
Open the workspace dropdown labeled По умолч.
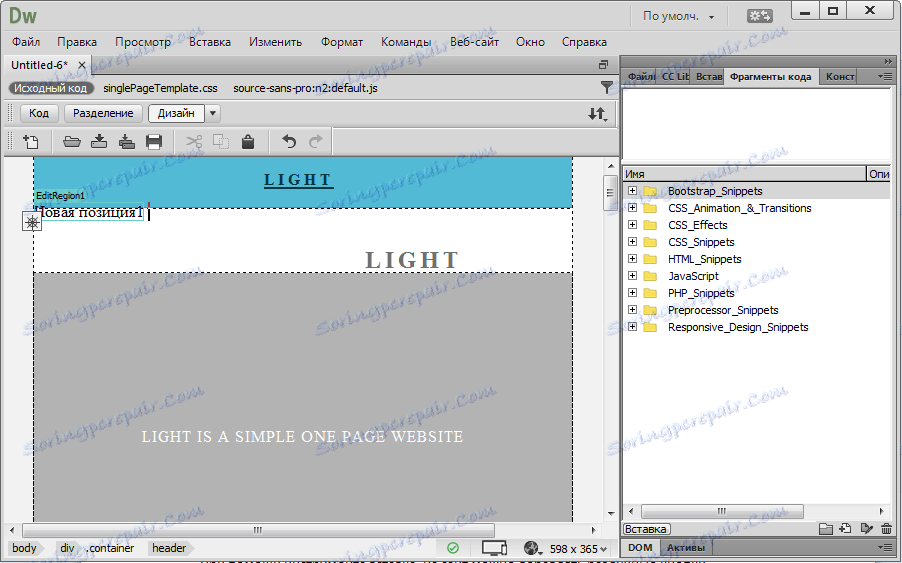point(679,16)
